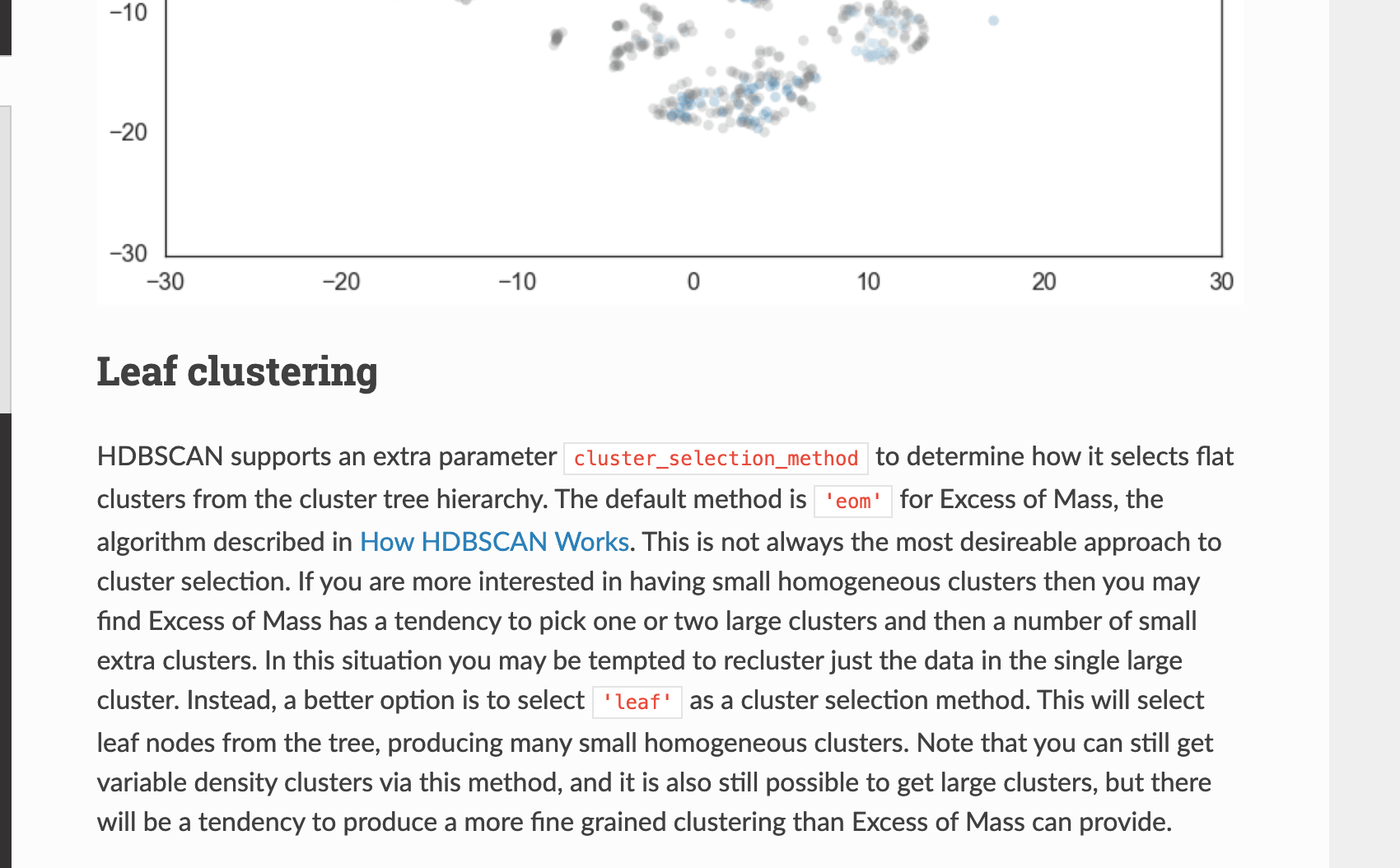Click the x-axis tick label 20
Viewport: 1400px width, 868px height.
coord(1043,282)
